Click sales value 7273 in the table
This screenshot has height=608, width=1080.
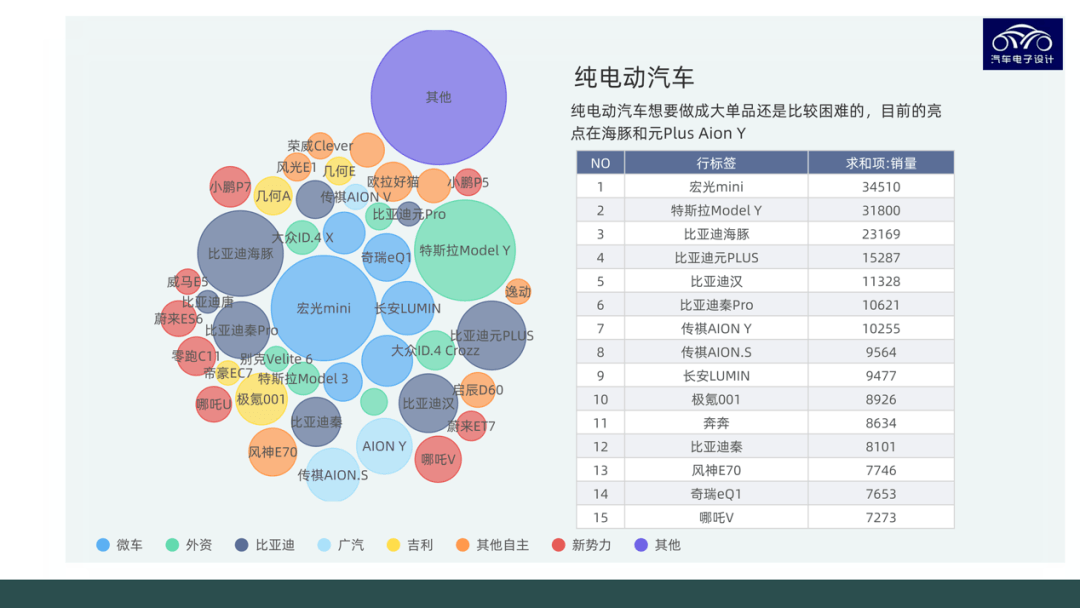tap(881, 517)
